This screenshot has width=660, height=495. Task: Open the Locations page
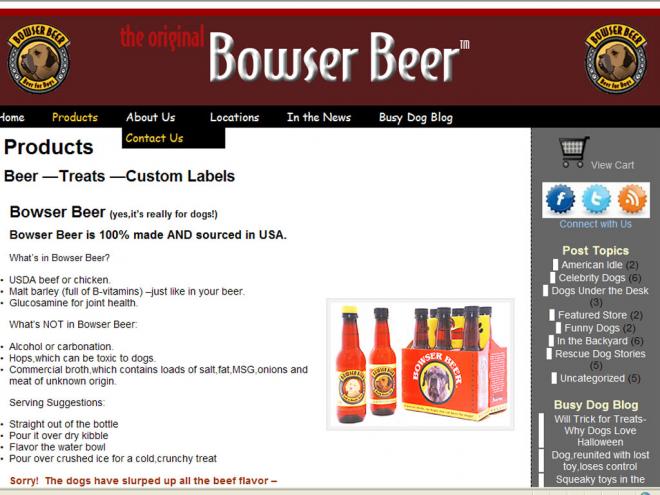pyautogui.click(x=234, y=117)
